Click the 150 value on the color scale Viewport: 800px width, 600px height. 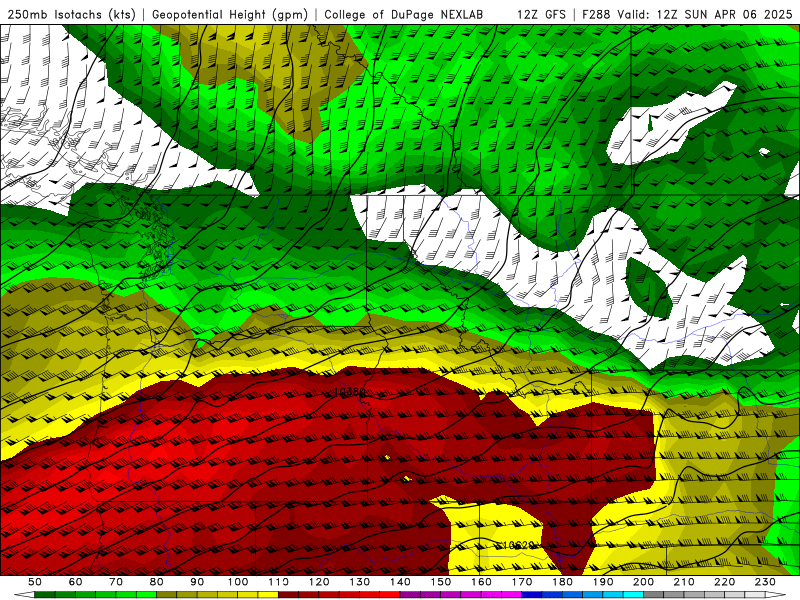click(441, 582)
